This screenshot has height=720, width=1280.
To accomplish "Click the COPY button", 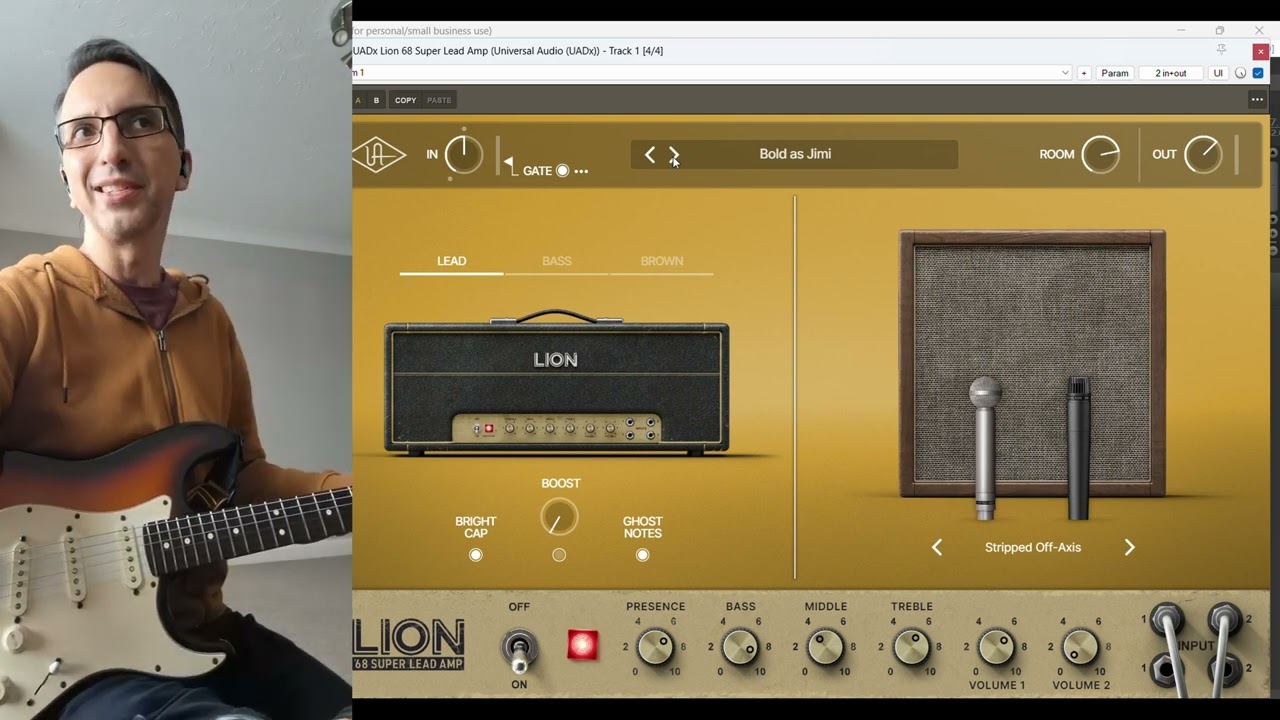I will [x=405, y=100].
